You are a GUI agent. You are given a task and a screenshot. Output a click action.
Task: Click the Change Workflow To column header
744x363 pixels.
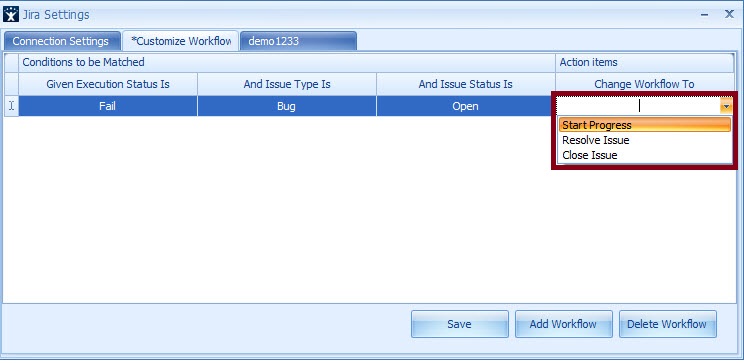point(644,84)
